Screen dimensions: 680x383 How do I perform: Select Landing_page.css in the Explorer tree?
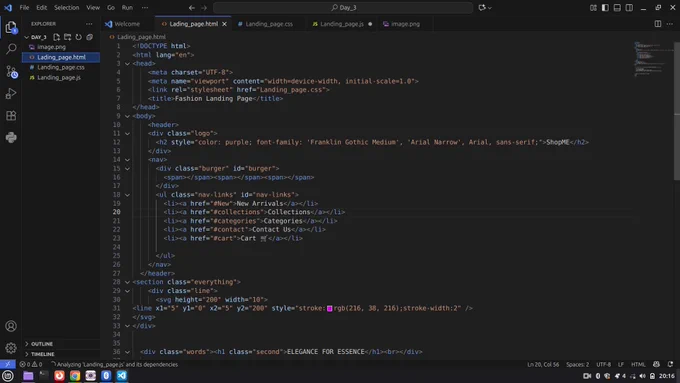coord(61,67)
